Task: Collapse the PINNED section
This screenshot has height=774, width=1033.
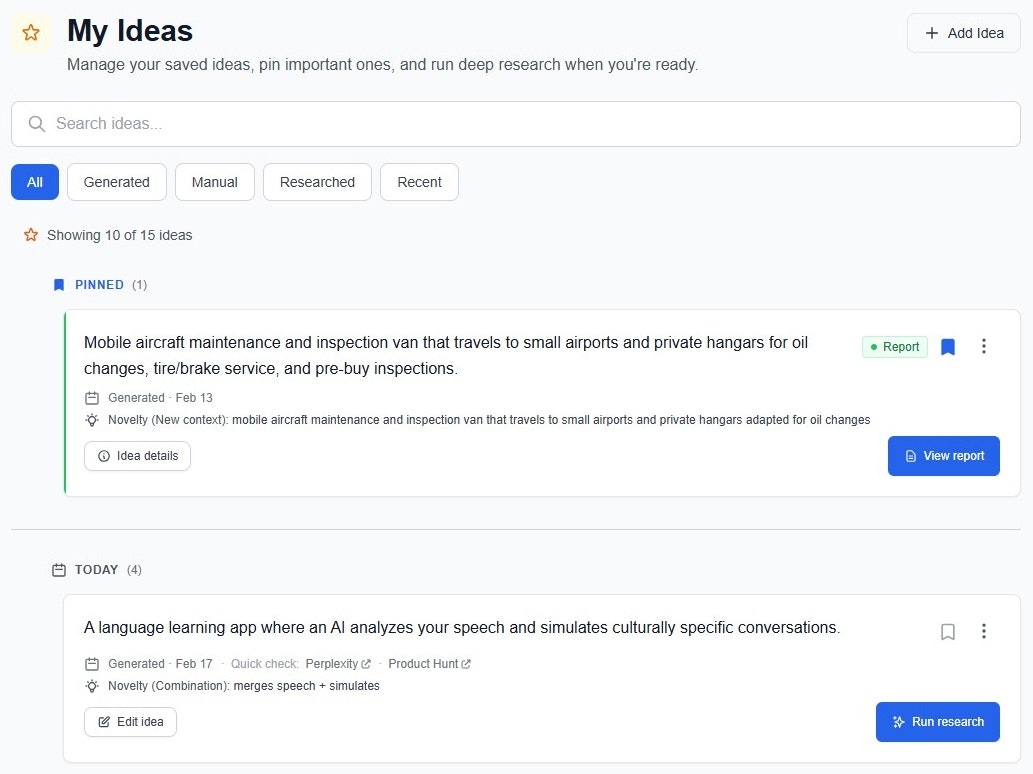Action: (99, 285)
